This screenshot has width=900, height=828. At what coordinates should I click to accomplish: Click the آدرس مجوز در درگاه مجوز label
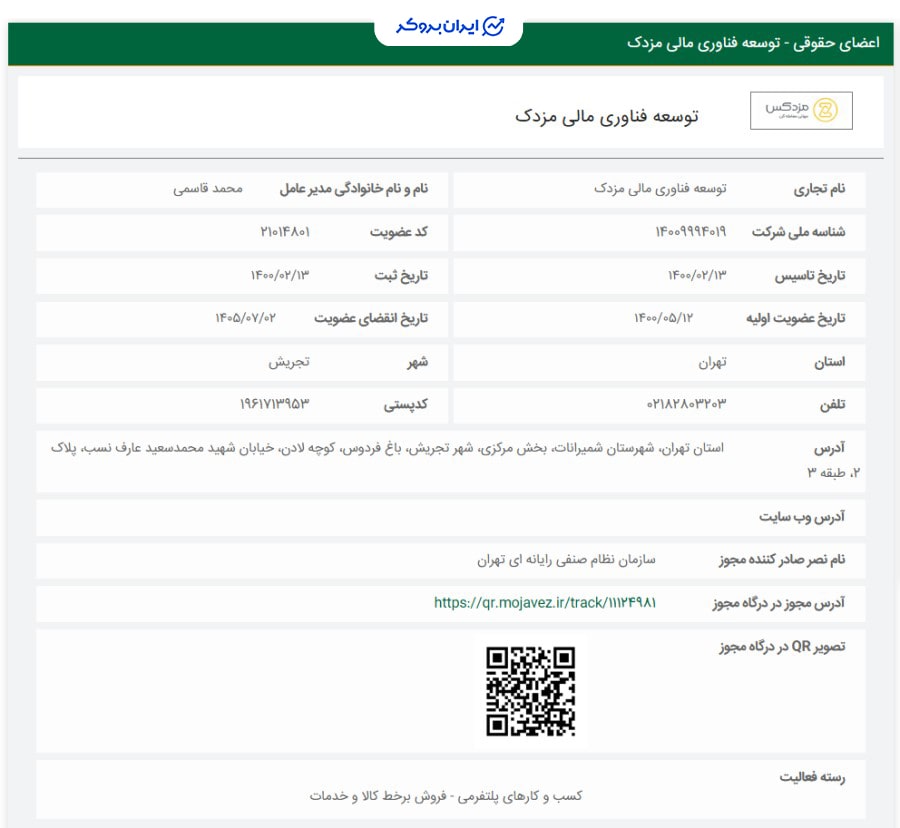pyautogui.click(x=779, y=603)
